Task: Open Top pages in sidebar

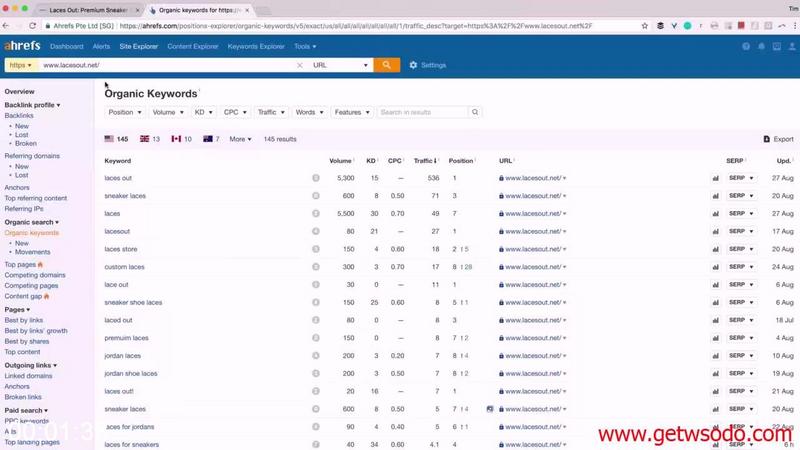Action: (20, 264)
